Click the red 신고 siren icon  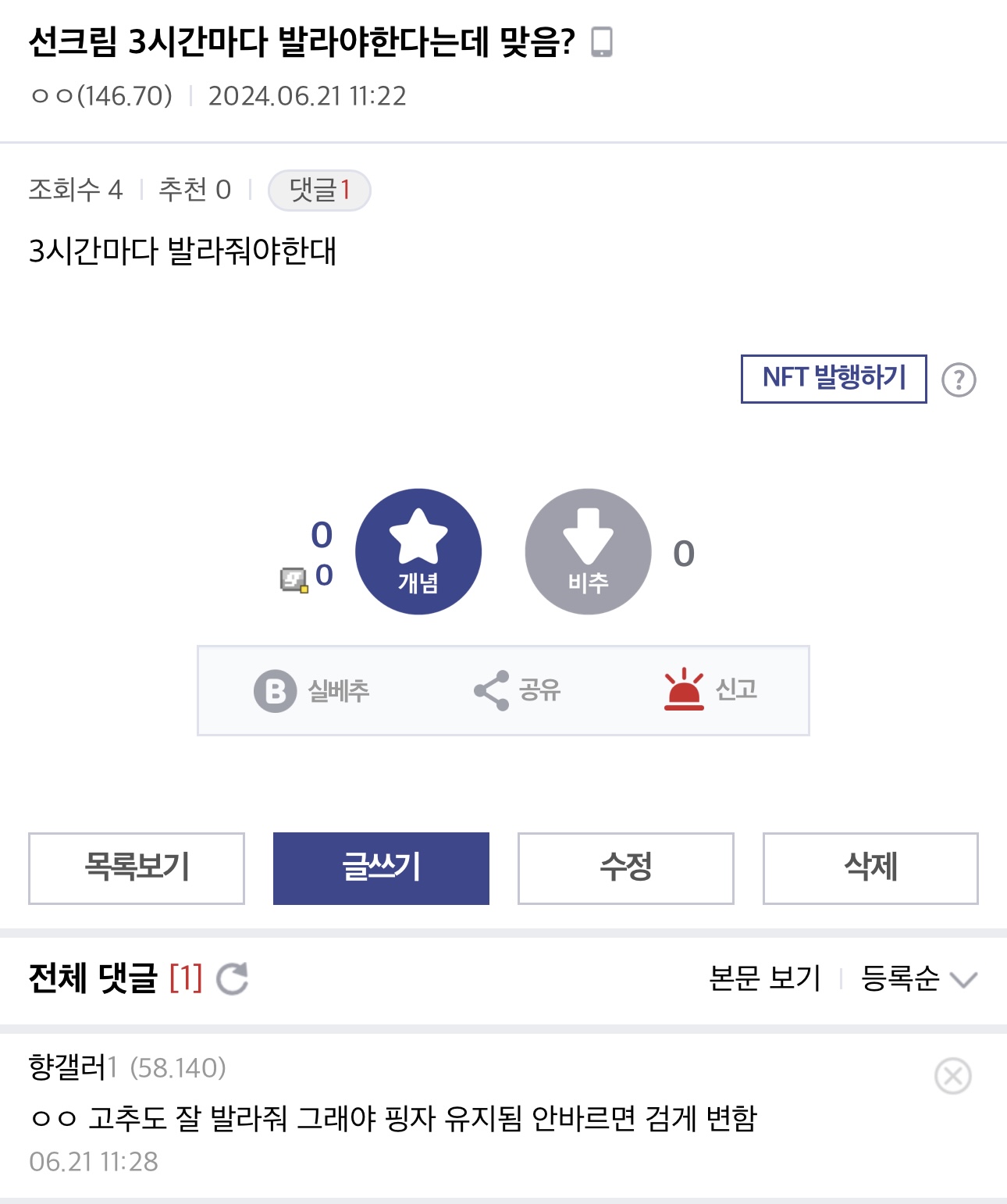(x=684, y=689)
